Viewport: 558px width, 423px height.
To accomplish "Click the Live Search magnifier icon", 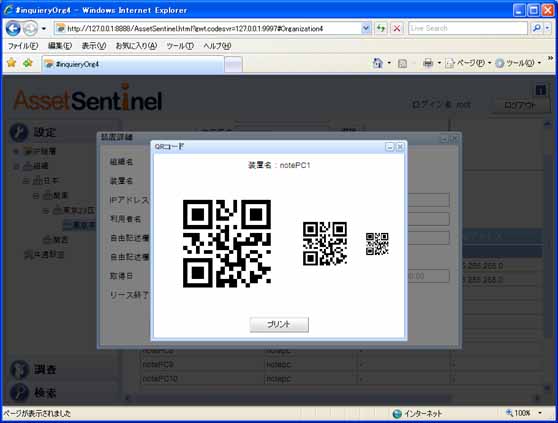I will click(537, 28).
